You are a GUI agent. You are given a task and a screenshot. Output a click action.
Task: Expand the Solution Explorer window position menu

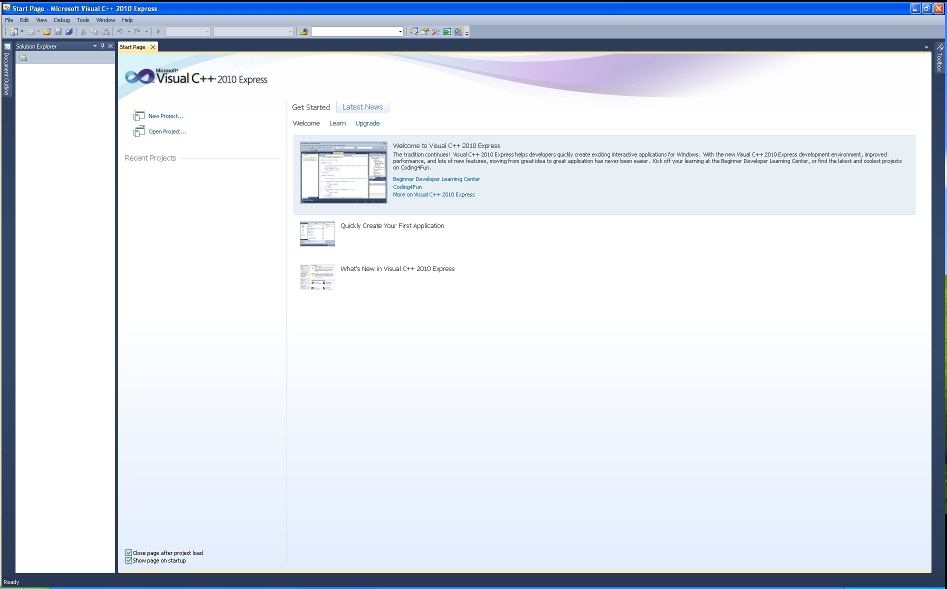[x=94, y=46]
